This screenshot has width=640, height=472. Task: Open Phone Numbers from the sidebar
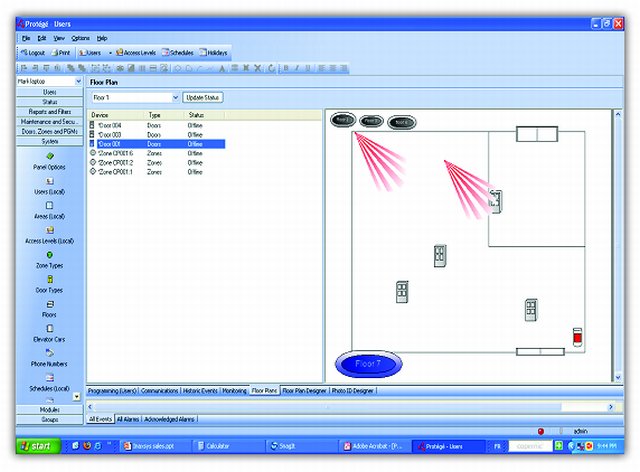point(49,353)
